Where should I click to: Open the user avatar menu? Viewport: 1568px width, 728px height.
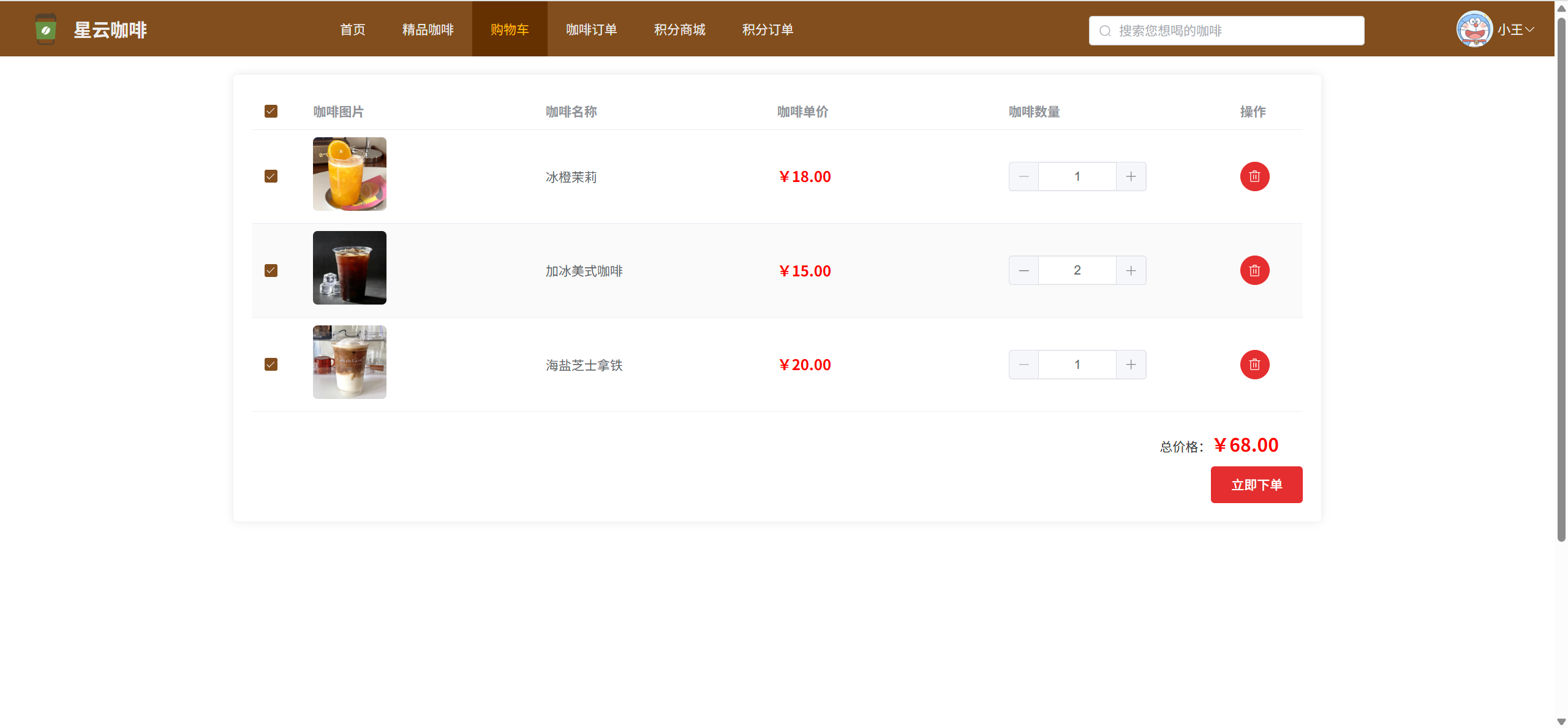click(1474, 29)
